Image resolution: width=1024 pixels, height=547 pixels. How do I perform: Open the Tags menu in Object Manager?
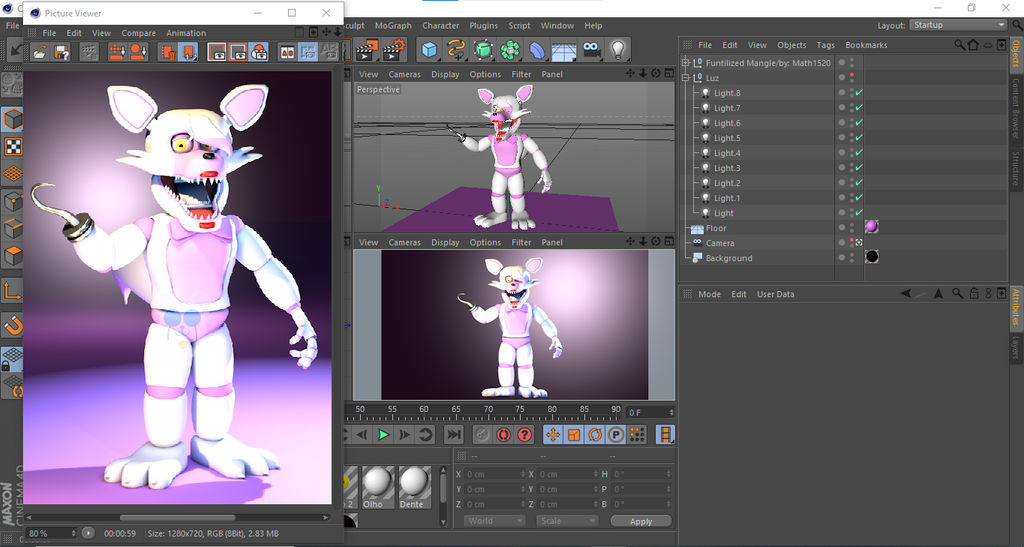825,45
